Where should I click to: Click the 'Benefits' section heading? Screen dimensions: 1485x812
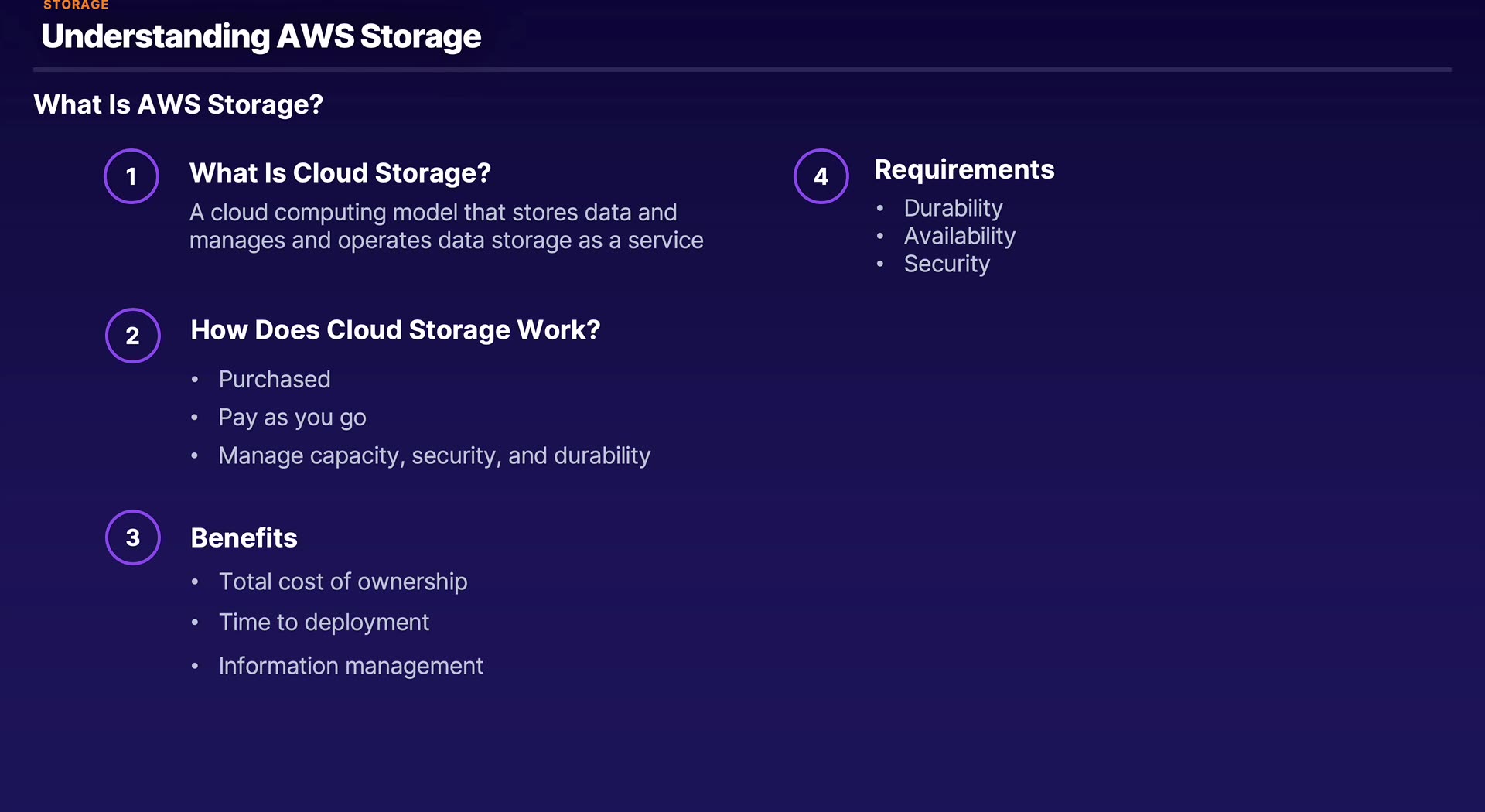(244, 538)
